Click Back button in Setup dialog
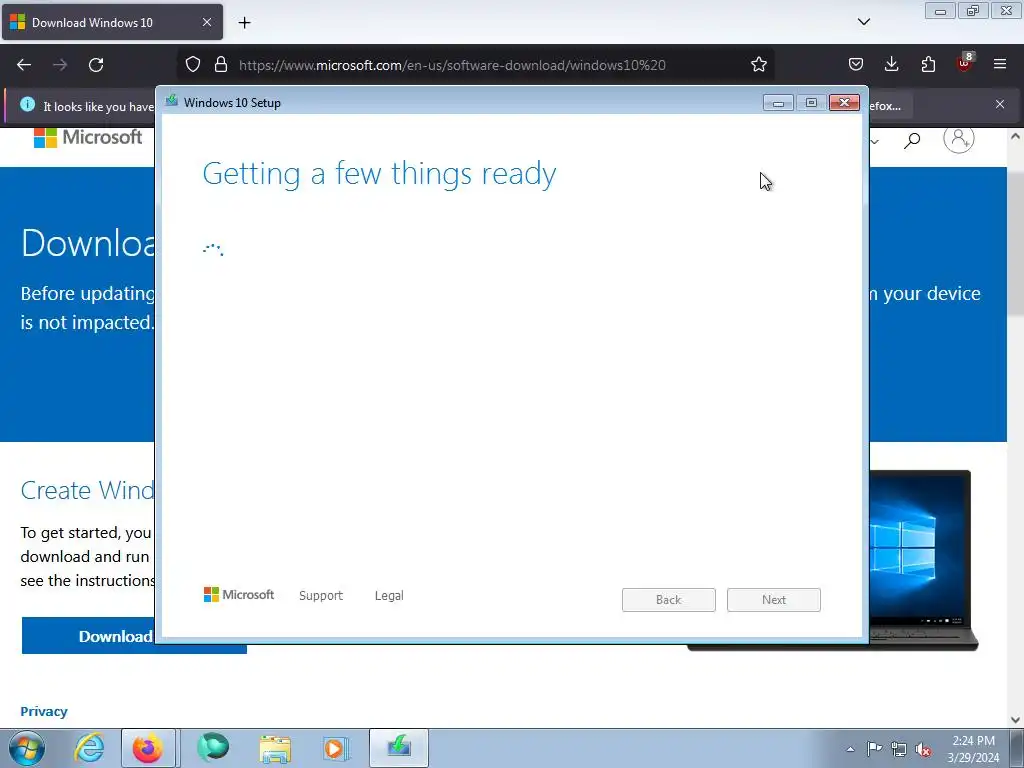 tap(669, 600)
